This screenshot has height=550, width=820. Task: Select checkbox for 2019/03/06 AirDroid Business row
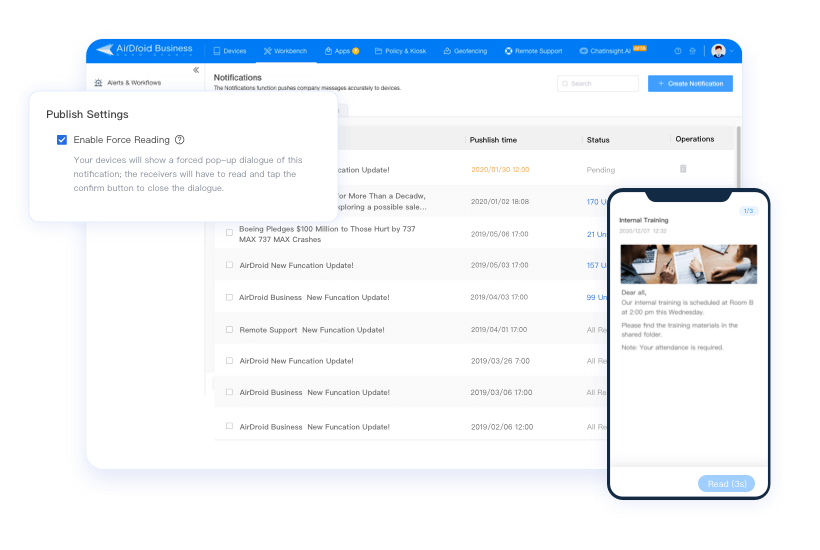(229, 392)
